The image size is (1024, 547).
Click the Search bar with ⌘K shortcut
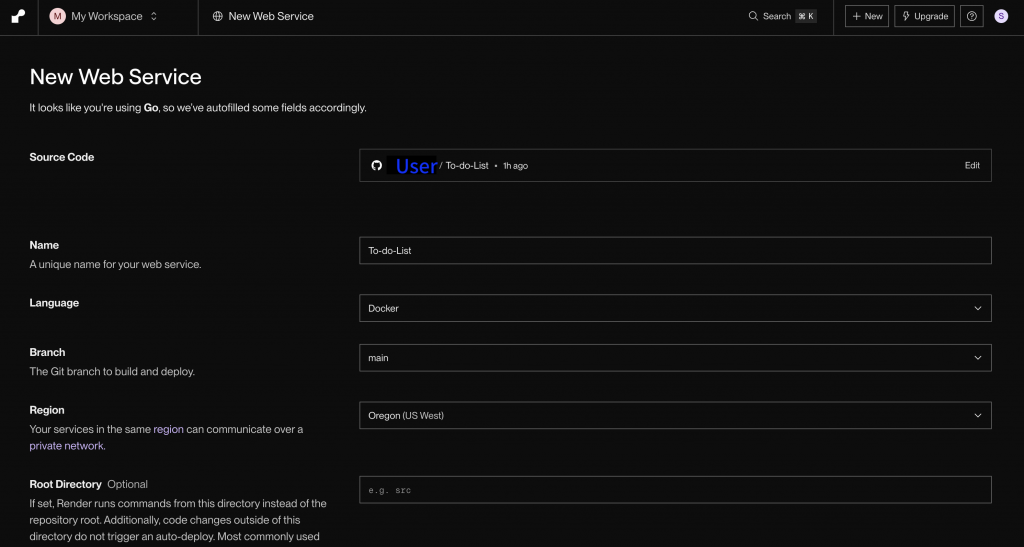(782, 16)
